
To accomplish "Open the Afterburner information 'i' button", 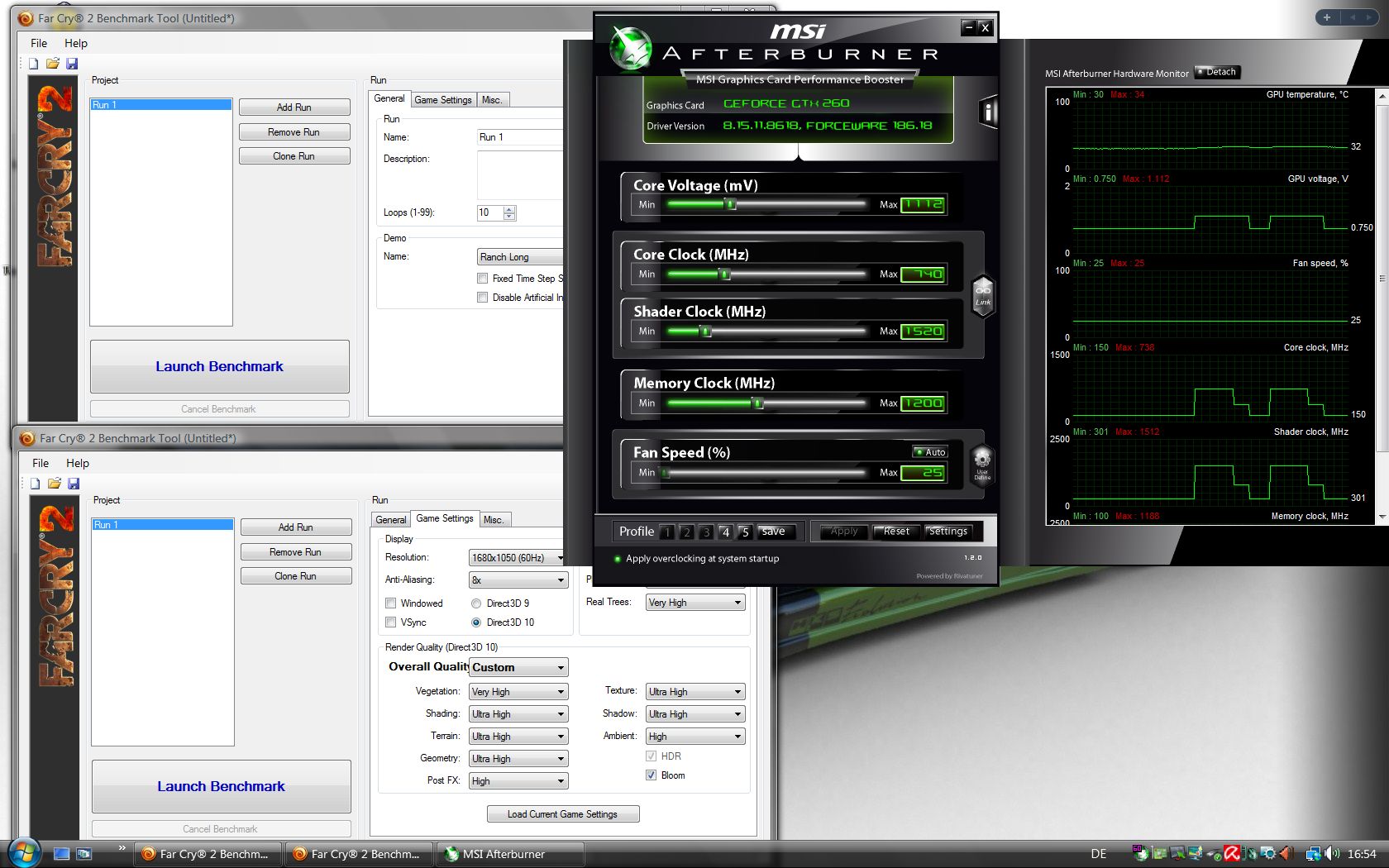I will [x=988, y=112].
